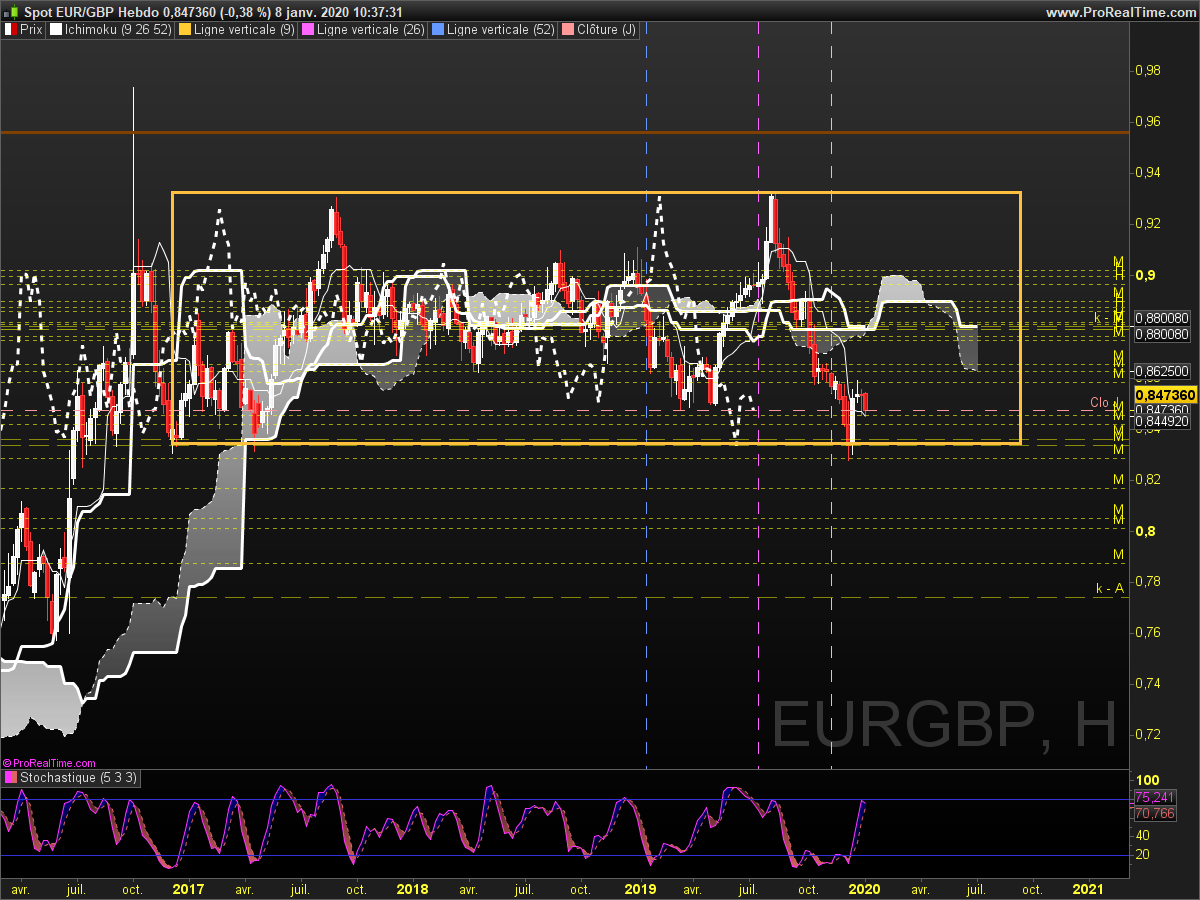Click the green chart icon beside the Spot EUR/GBP title
Image resolution: width=1200 pixels, height=900 pixels.
pyautogui.click(x=11, y=12)
